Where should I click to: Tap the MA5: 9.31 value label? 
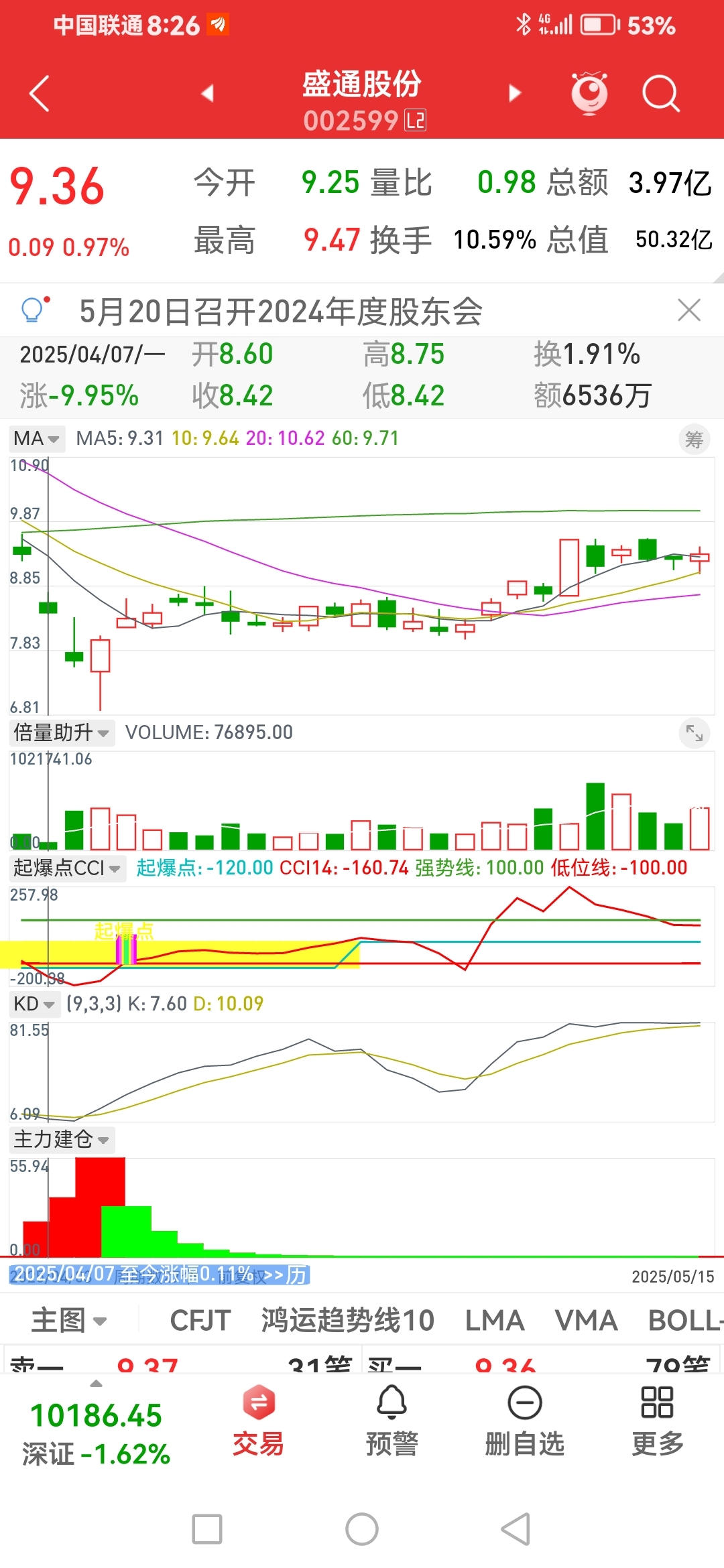coord(120,438)
